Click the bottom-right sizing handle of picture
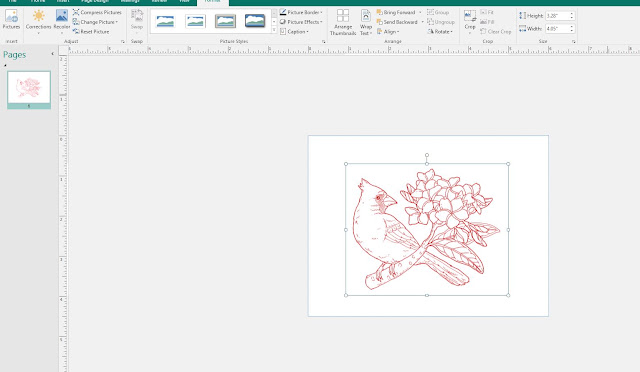Image resolution: width=640 pixels, height=372 pixels. tap(508, 295)
